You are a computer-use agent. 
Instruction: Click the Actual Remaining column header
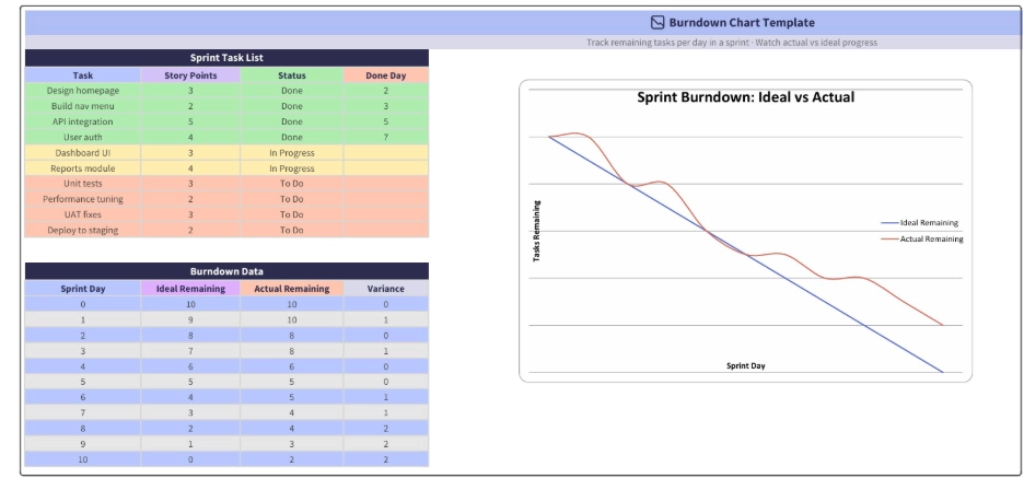coord(292,289)
